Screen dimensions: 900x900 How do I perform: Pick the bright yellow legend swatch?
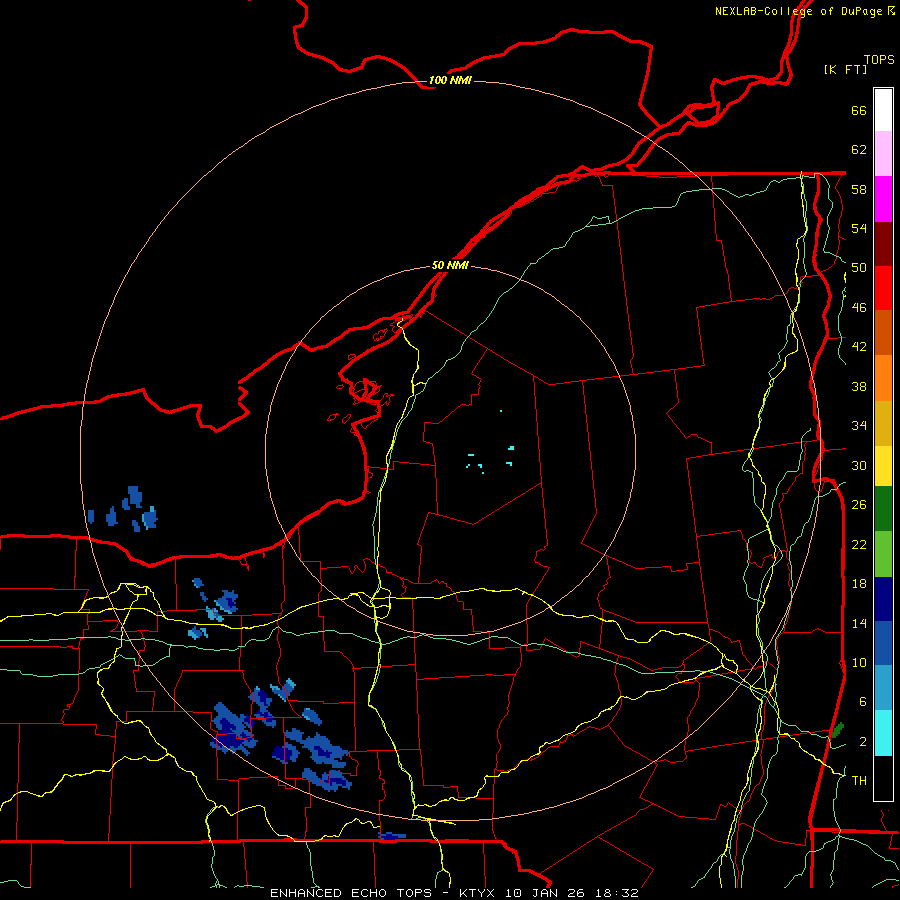point(883,466)
